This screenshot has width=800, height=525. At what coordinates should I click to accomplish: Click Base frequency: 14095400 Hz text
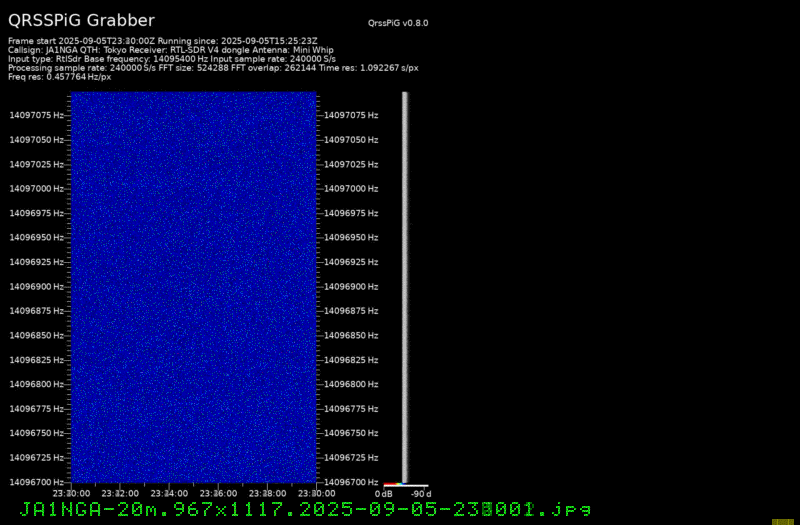(x=146, y=59)
